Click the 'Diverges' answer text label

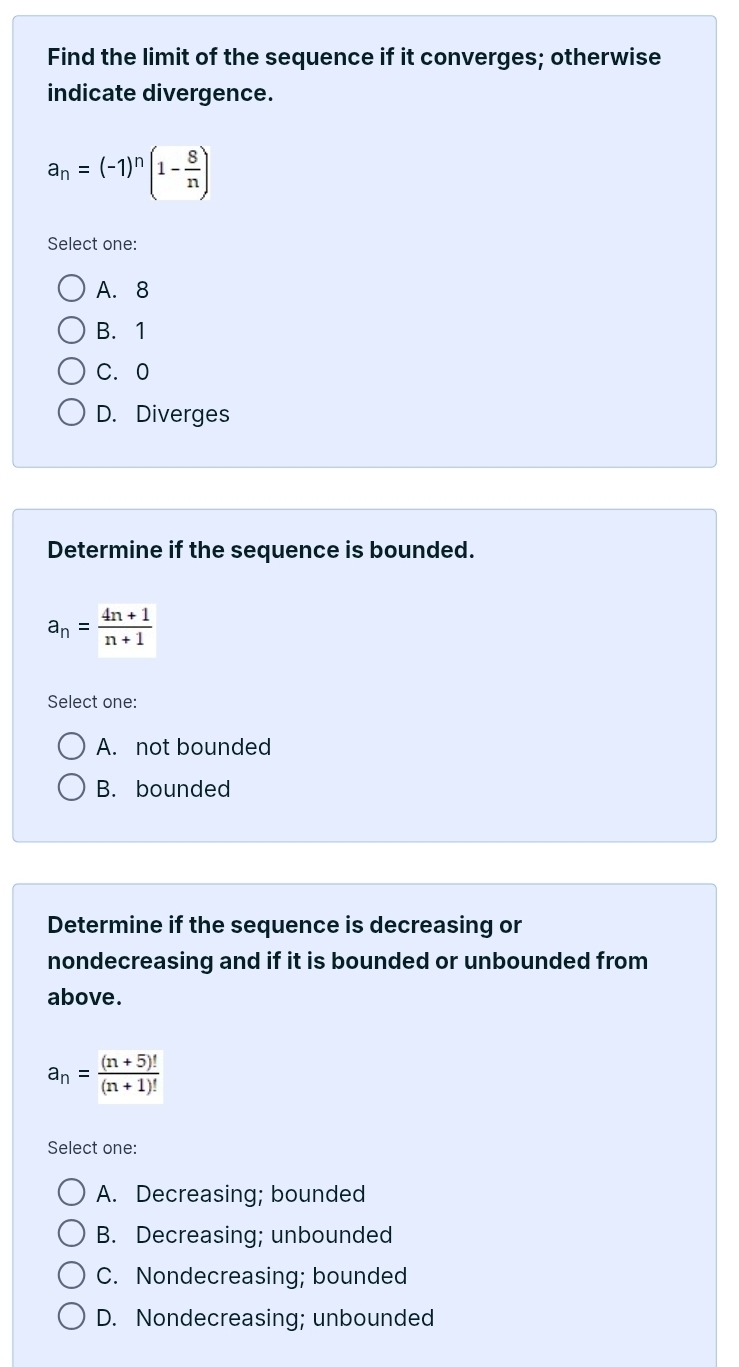click(x=183, y=413)
